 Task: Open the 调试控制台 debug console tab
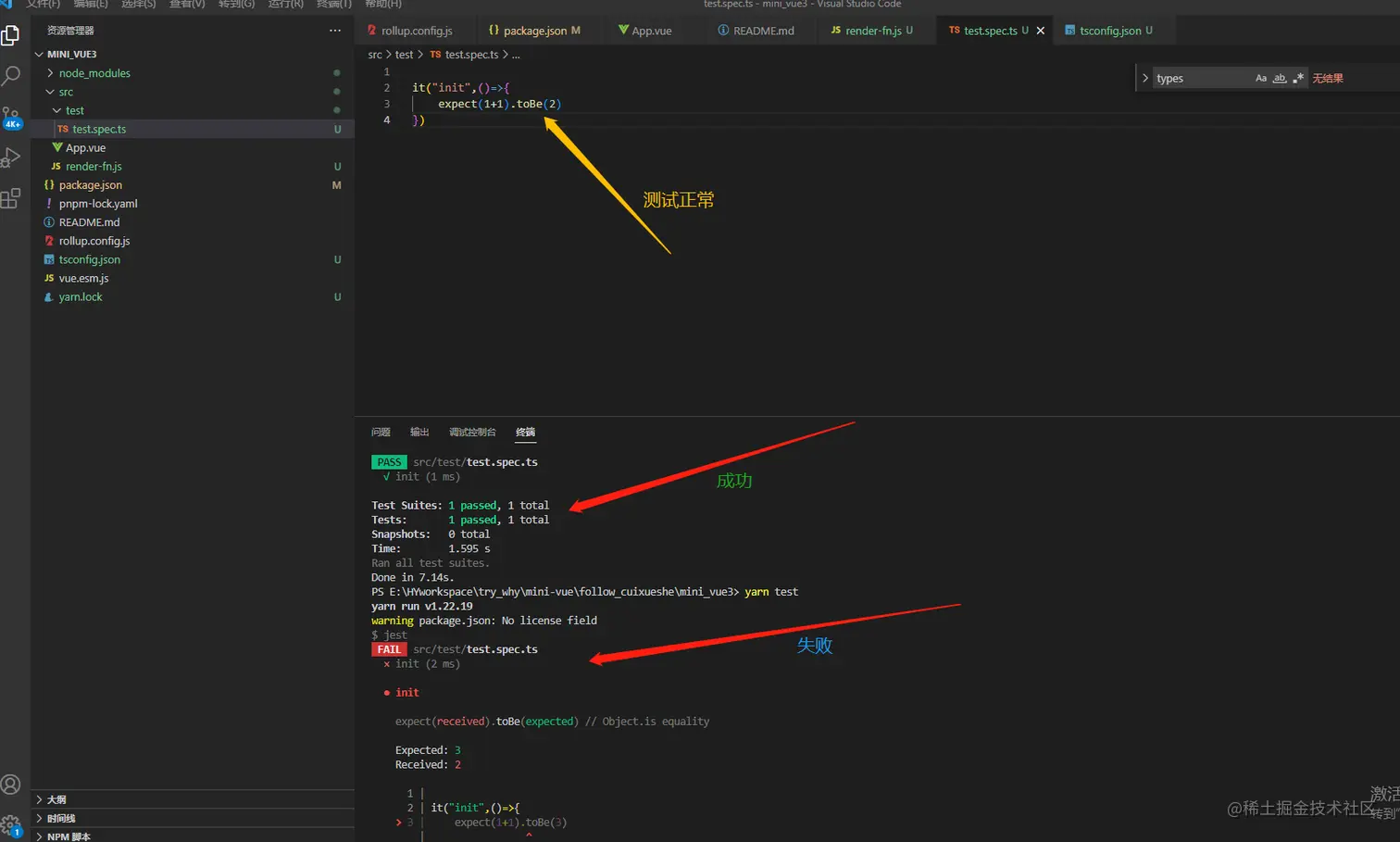472,432
